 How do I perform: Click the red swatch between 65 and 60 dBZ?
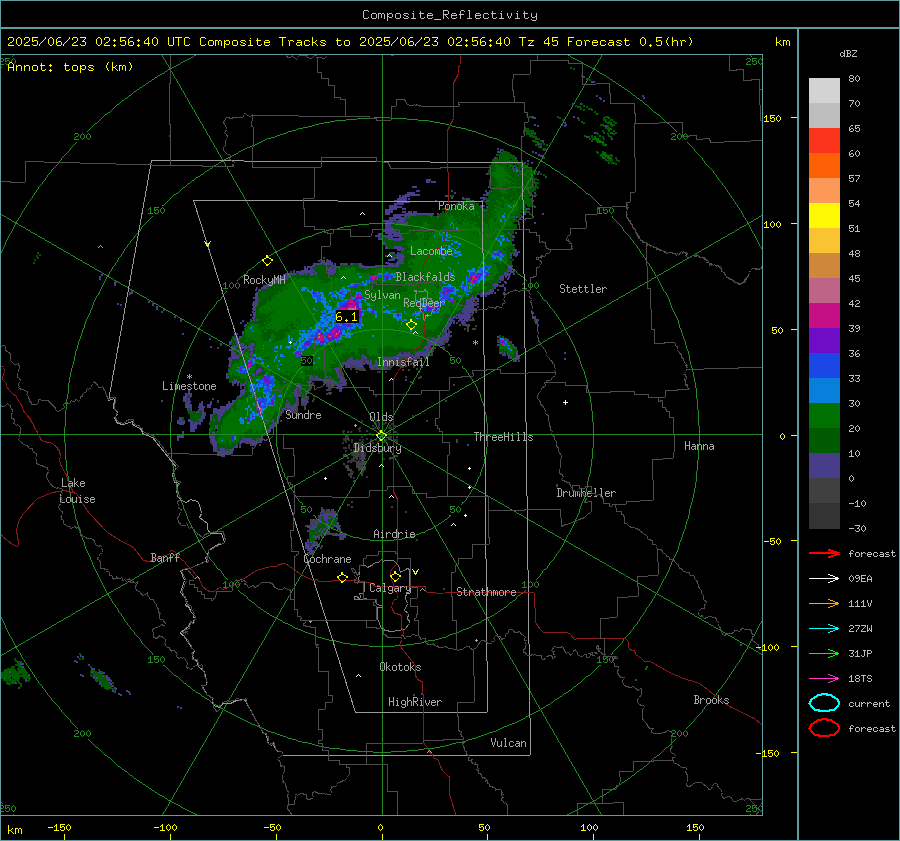(824, 141)
